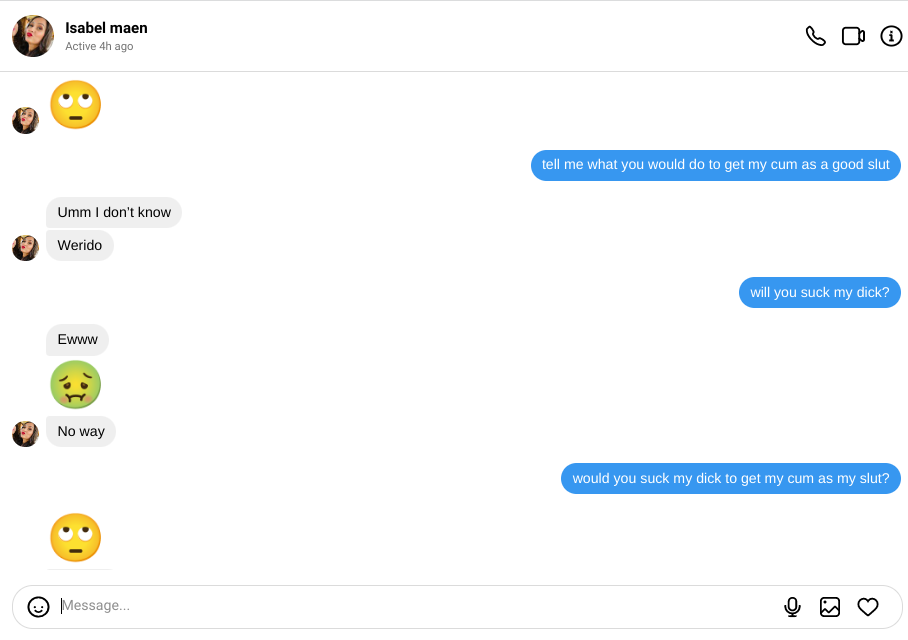The image size is (908, 640).
Task: Open the emoji picker in the message box
Action: point(39,607)
